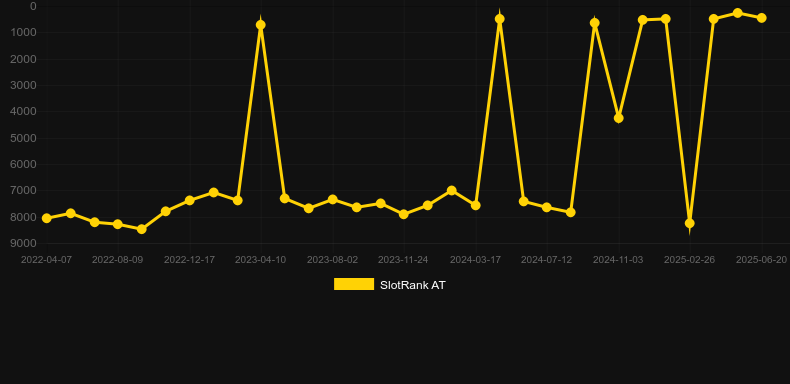Image resolution: width=790 pixels, height=384 pixels.
Task: Click the yellow SlotRank AT legend swatch
Action: coord(354,284)
